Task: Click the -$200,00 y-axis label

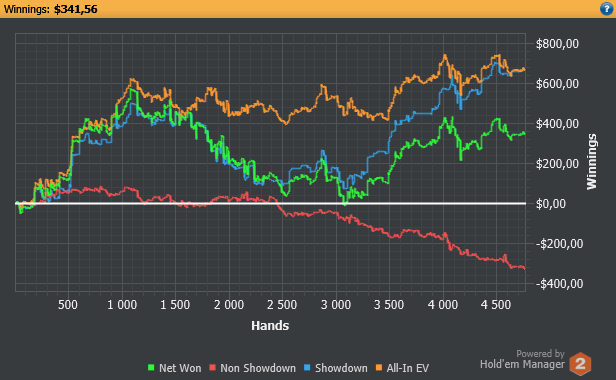Action: point(559,244)
